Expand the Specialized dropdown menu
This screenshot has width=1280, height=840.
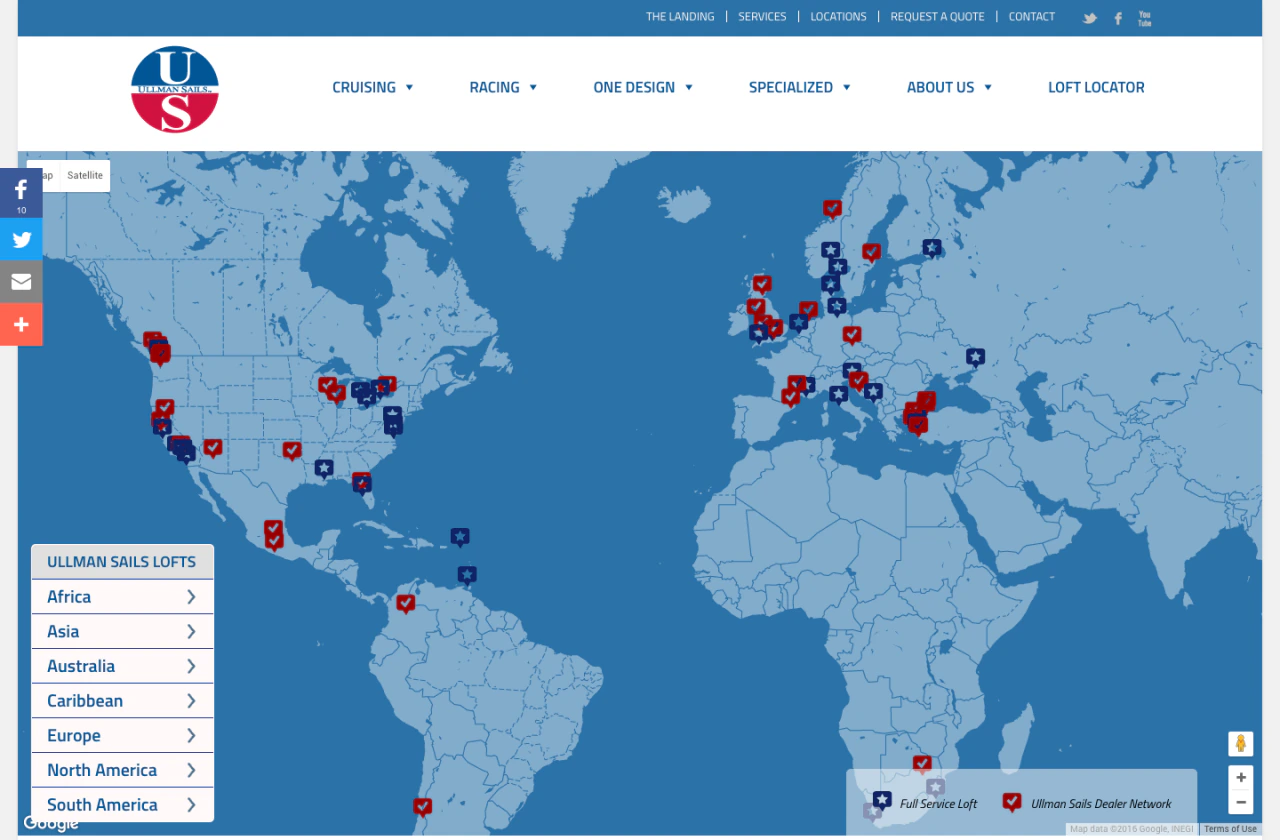tap(800, 88)
